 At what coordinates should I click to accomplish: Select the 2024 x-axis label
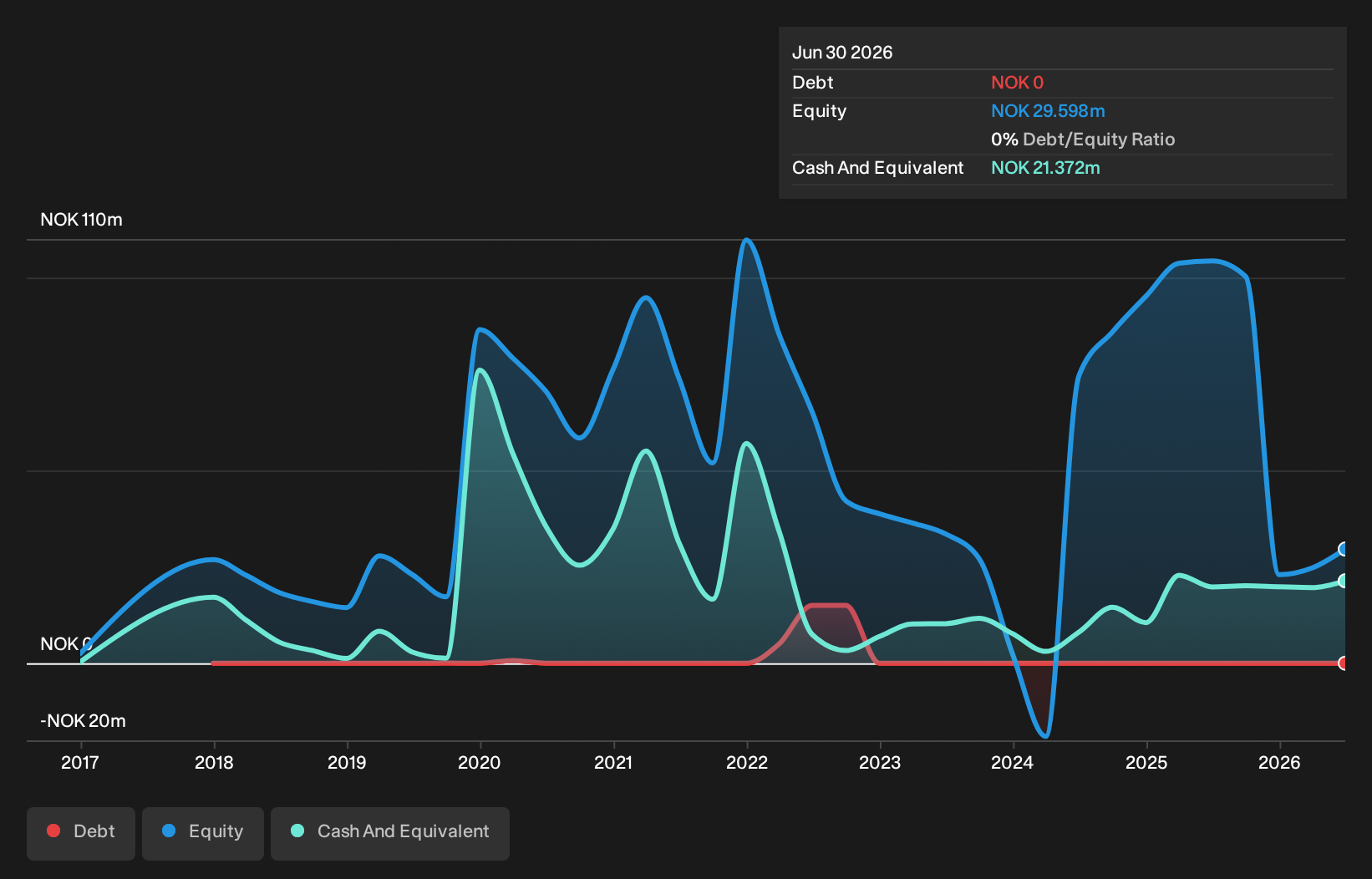(1013, 763)
